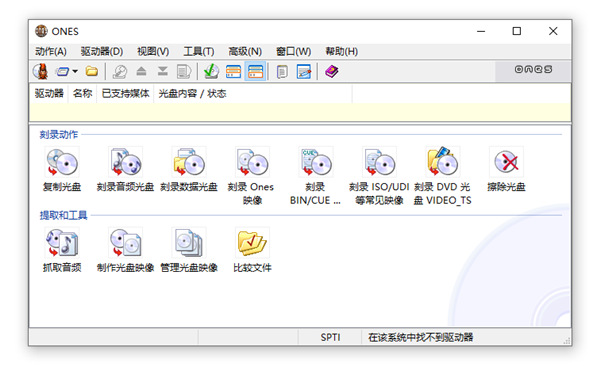Open the 视图(V) menu

pos(153,51)
